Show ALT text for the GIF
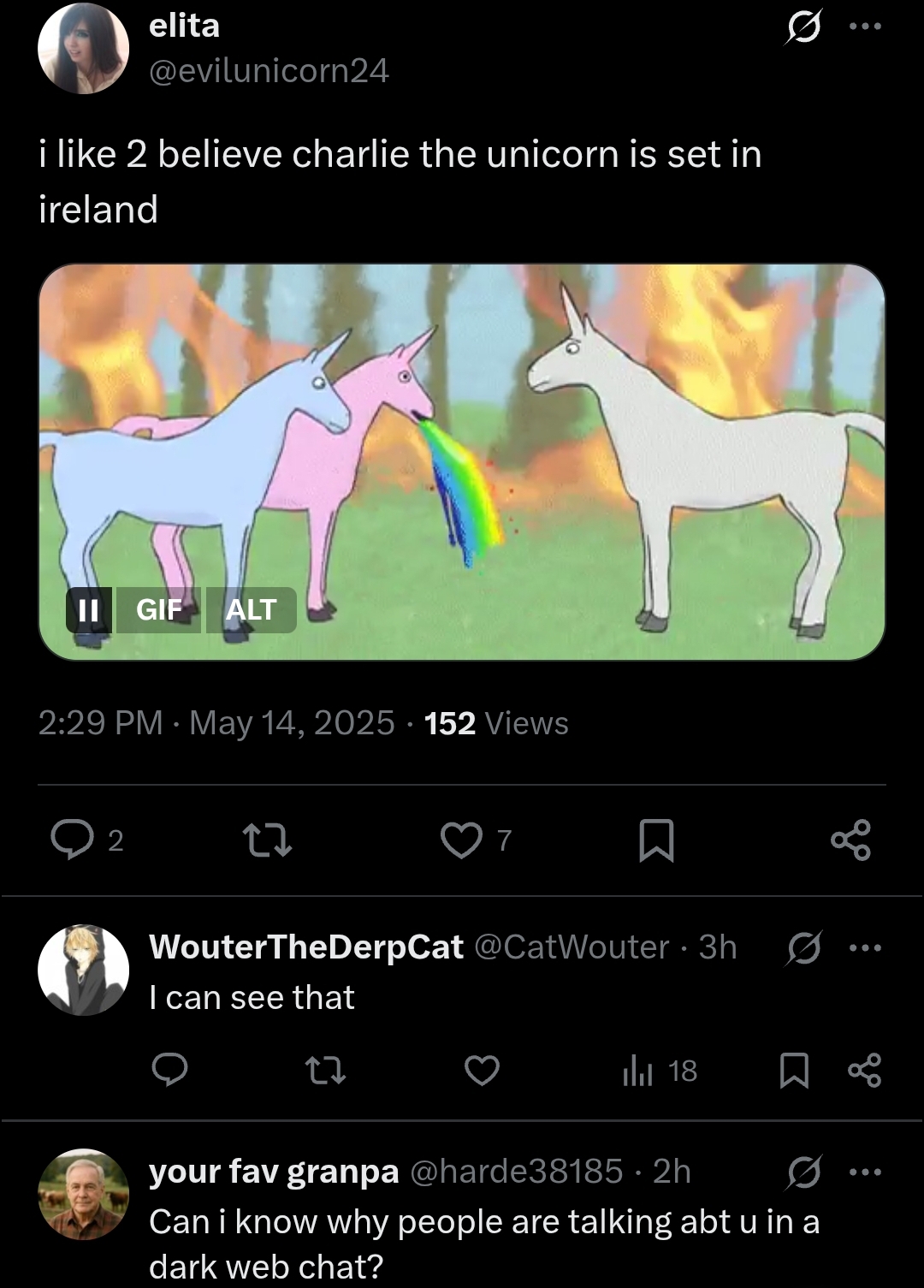 (251, 609)
